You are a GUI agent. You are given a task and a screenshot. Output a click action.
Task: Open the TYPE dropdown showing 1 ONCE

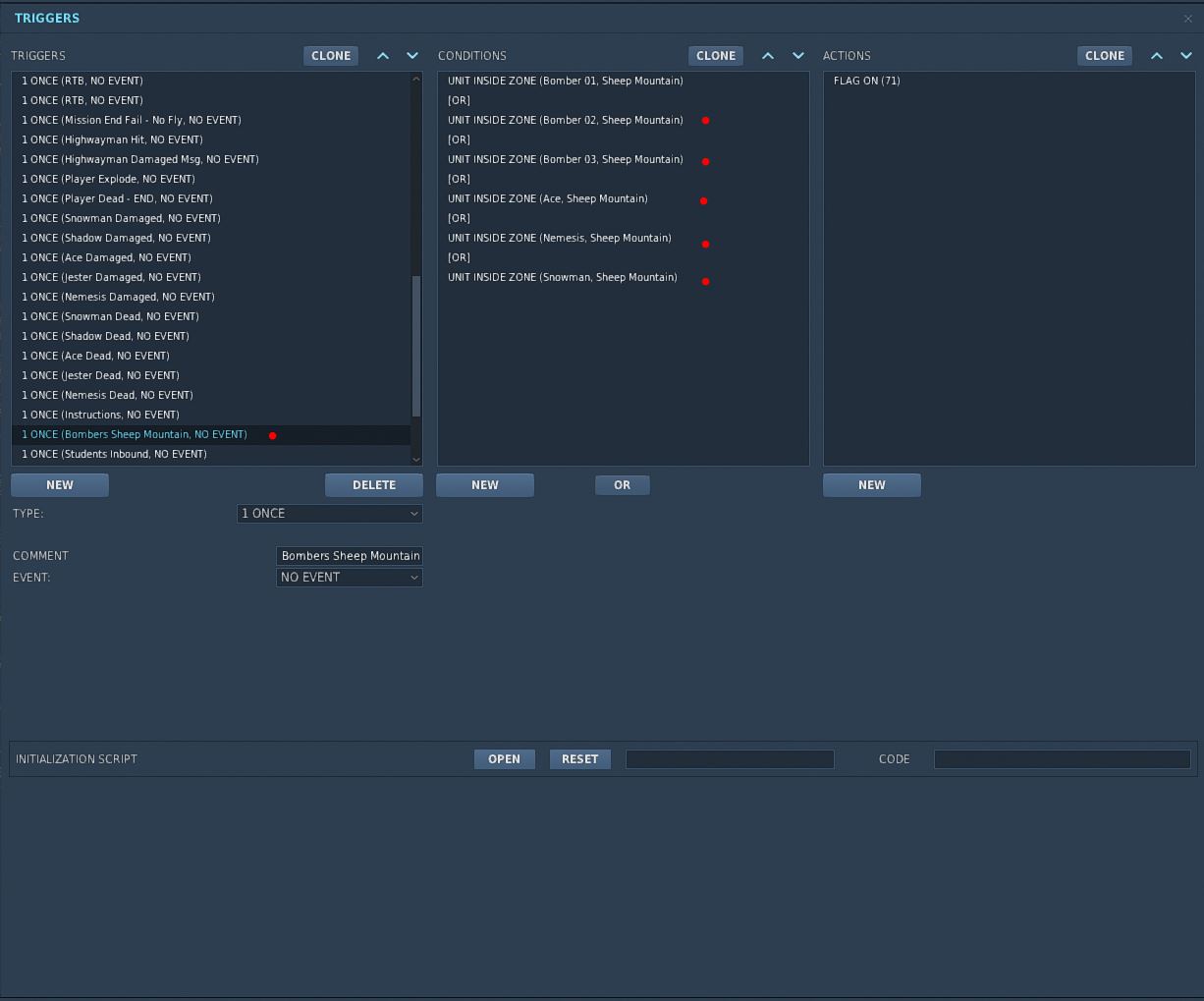(x=330, y=514)
